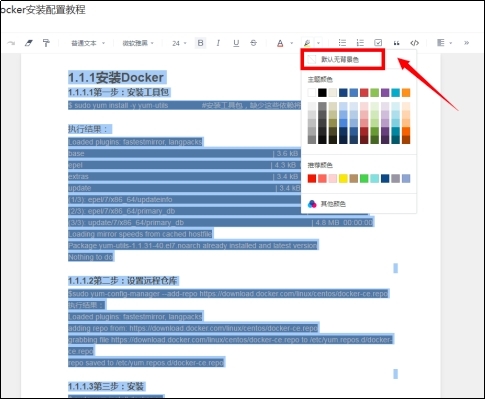
Task: Open the paragraph style dropdown 普通文本
Action: click(88, 43)
